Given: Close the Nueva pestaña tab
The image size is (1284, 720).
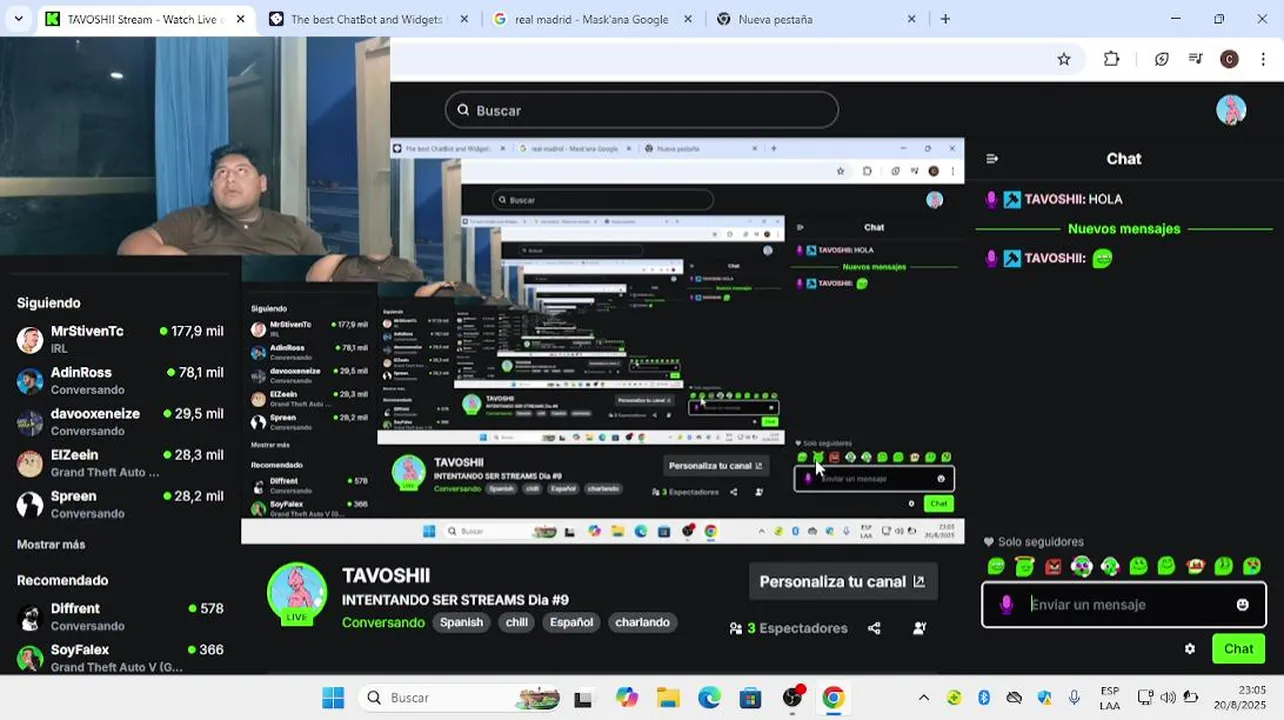Looking at the screenshot, I should (x=911, y=19).
